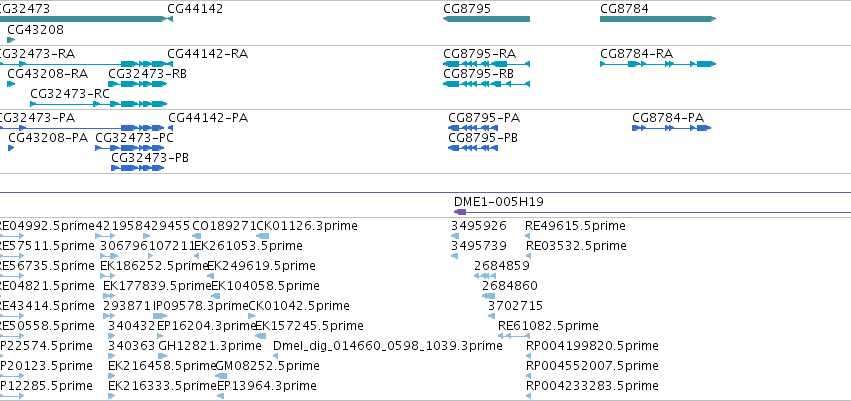
Task: Click the CG43208 gene name label
Action: (35, 29)
